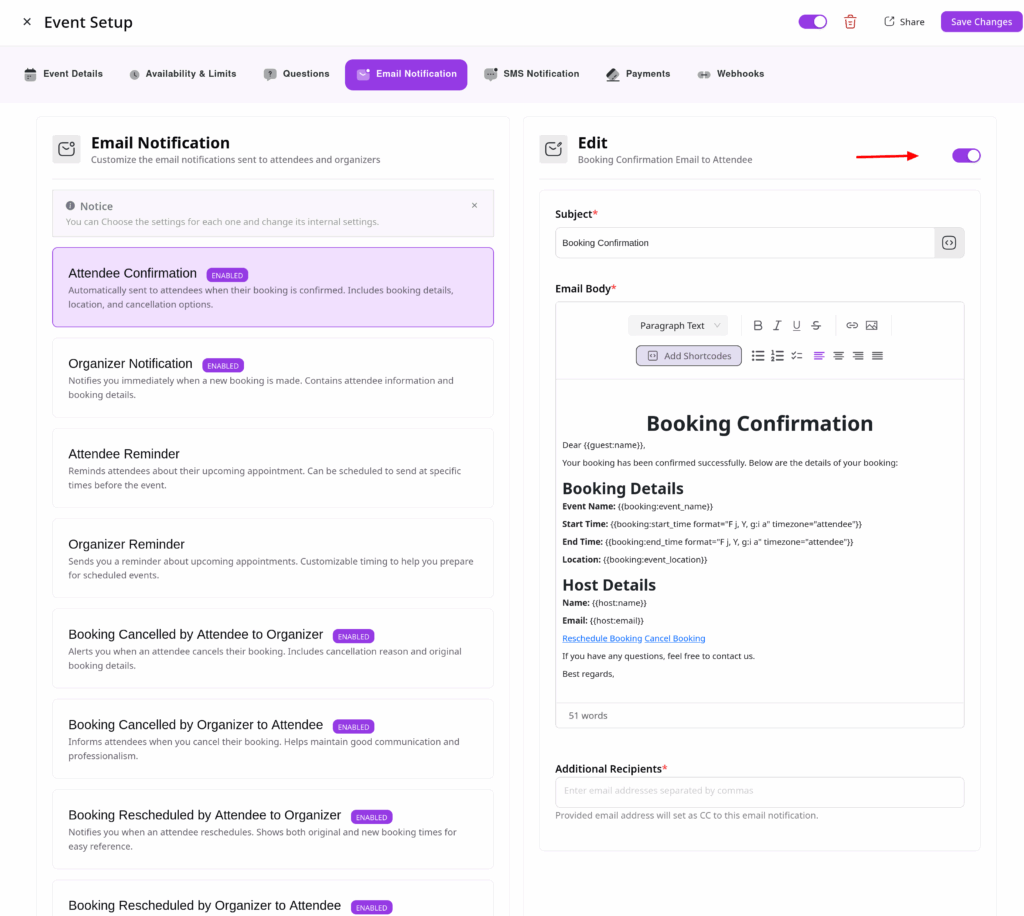Insert shortcode into Subject via code icon
1024x916 pixels.
coord(949,243)
